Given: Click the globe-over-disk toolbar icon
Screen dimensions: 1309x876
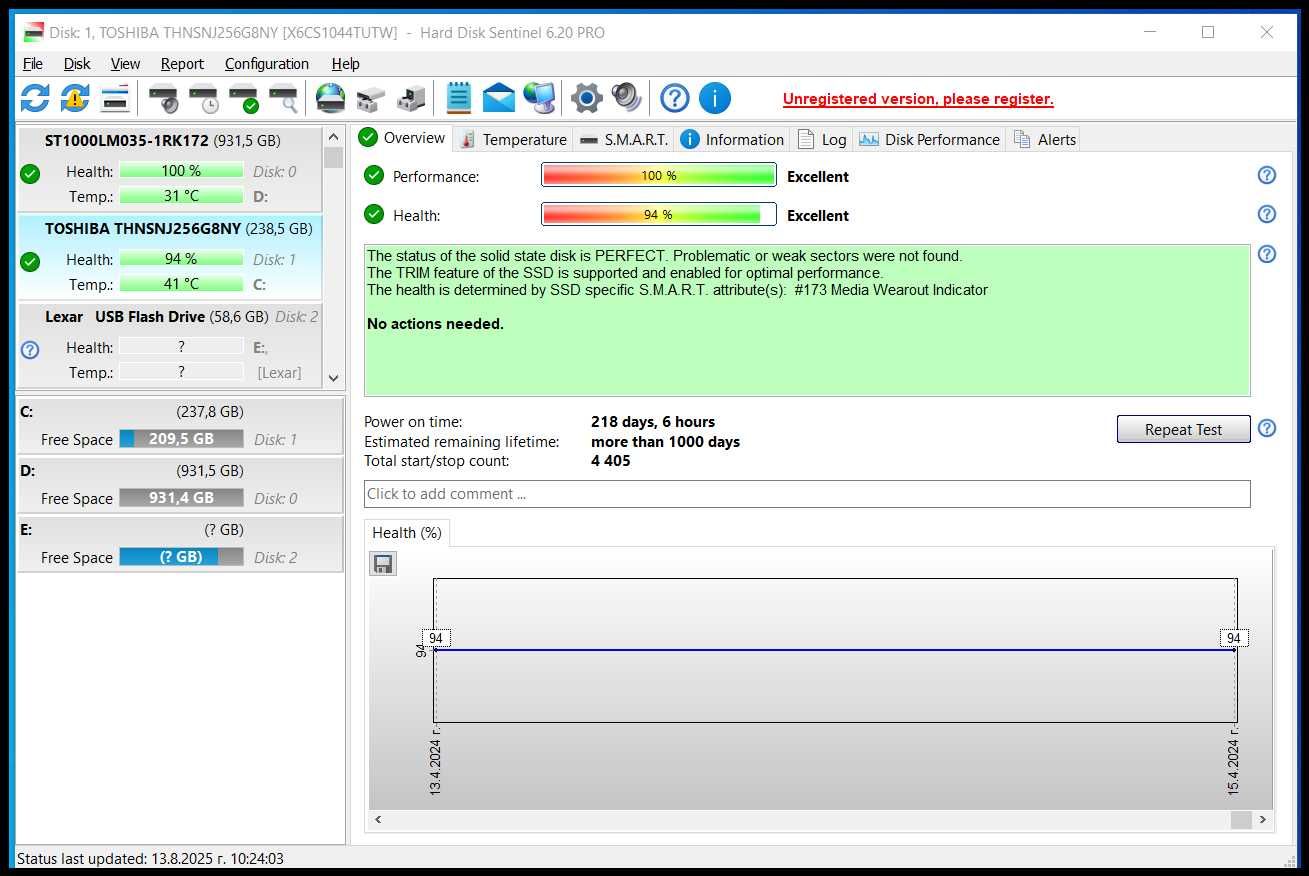Looking at the screenshot, I should [330, 98].
